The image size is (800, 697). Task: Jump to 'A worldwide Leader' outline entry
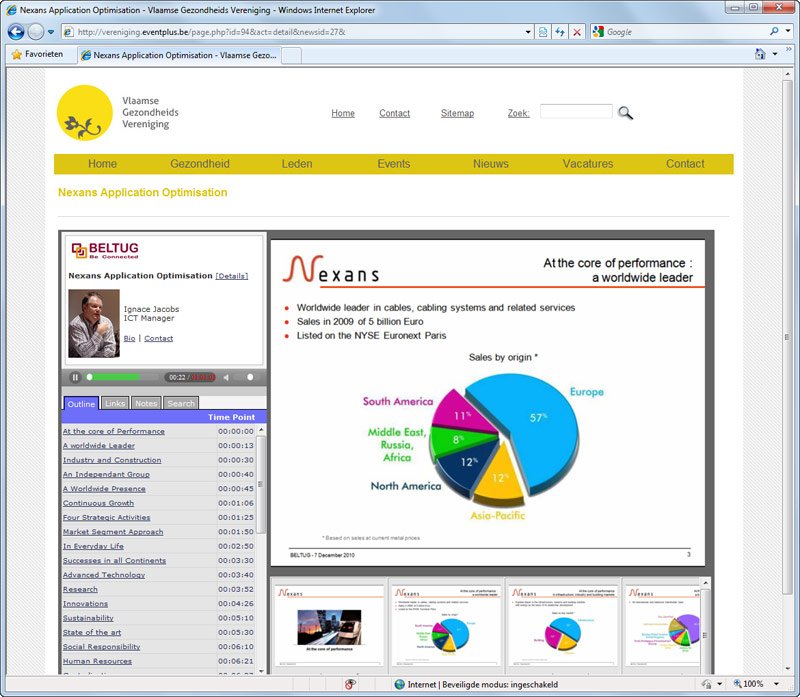point(99,445)
